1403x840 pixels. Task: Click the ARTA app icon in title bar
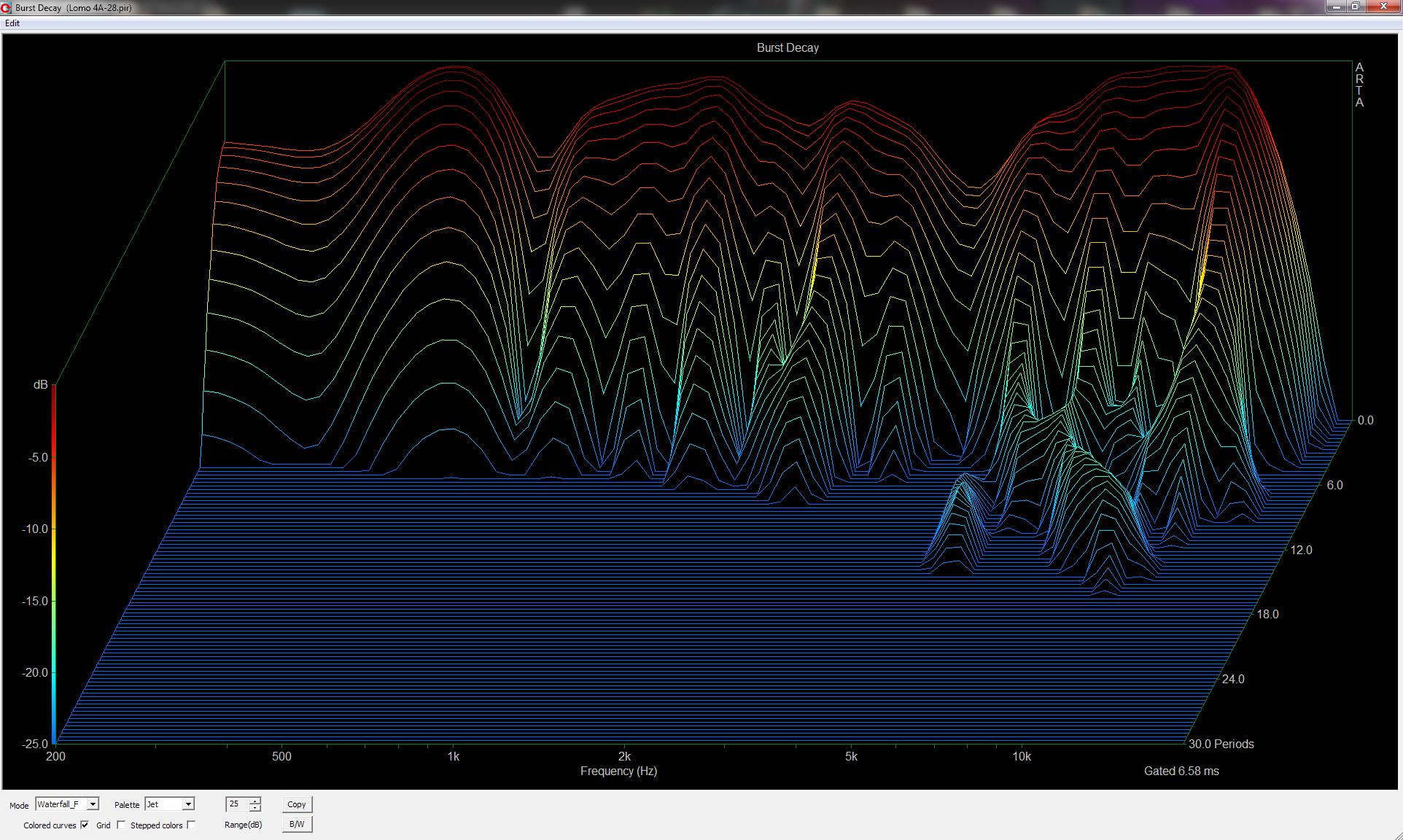click(x=7, y=7)
